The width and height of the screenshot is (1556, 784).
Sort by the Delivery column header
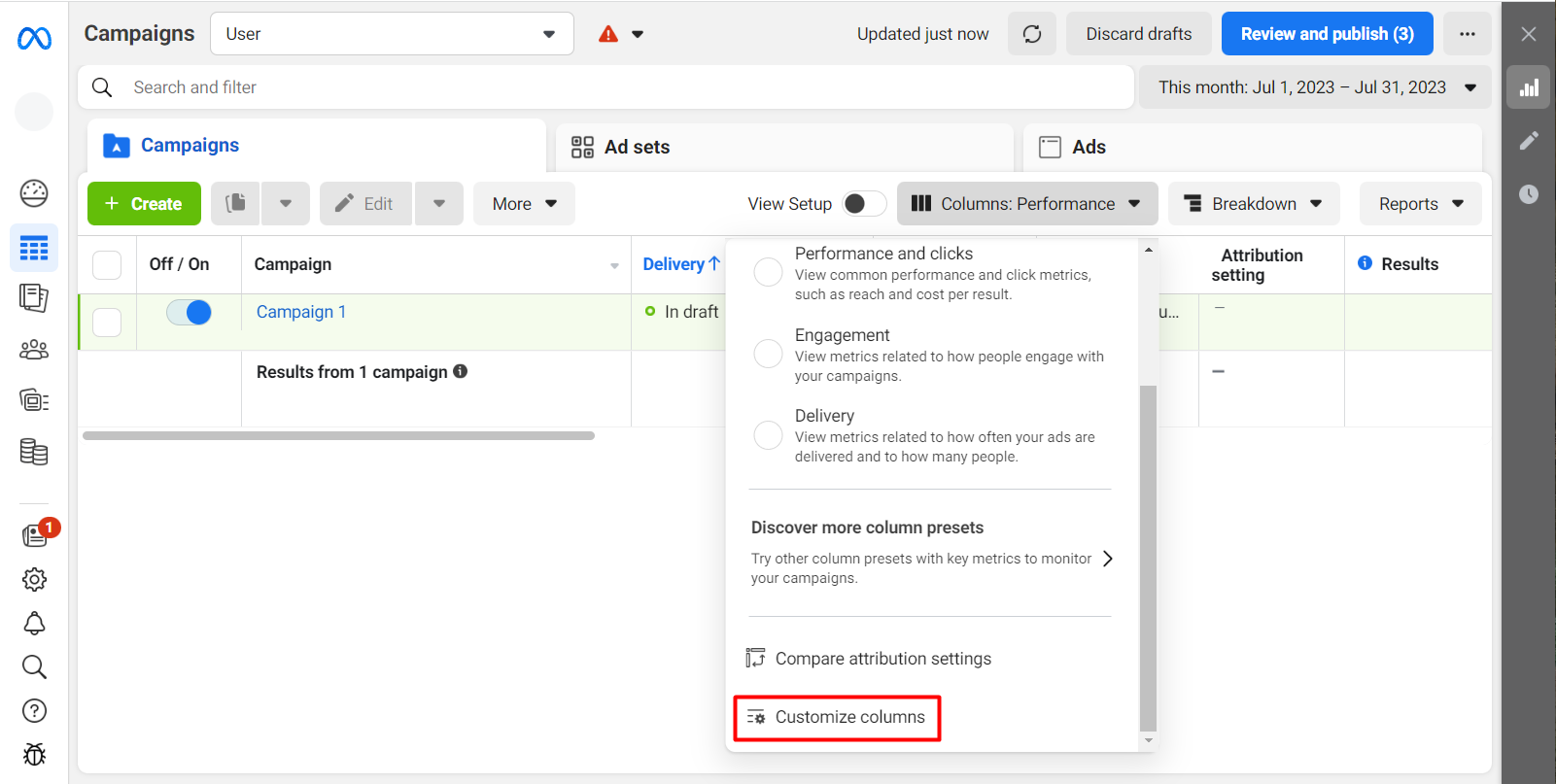681,264
